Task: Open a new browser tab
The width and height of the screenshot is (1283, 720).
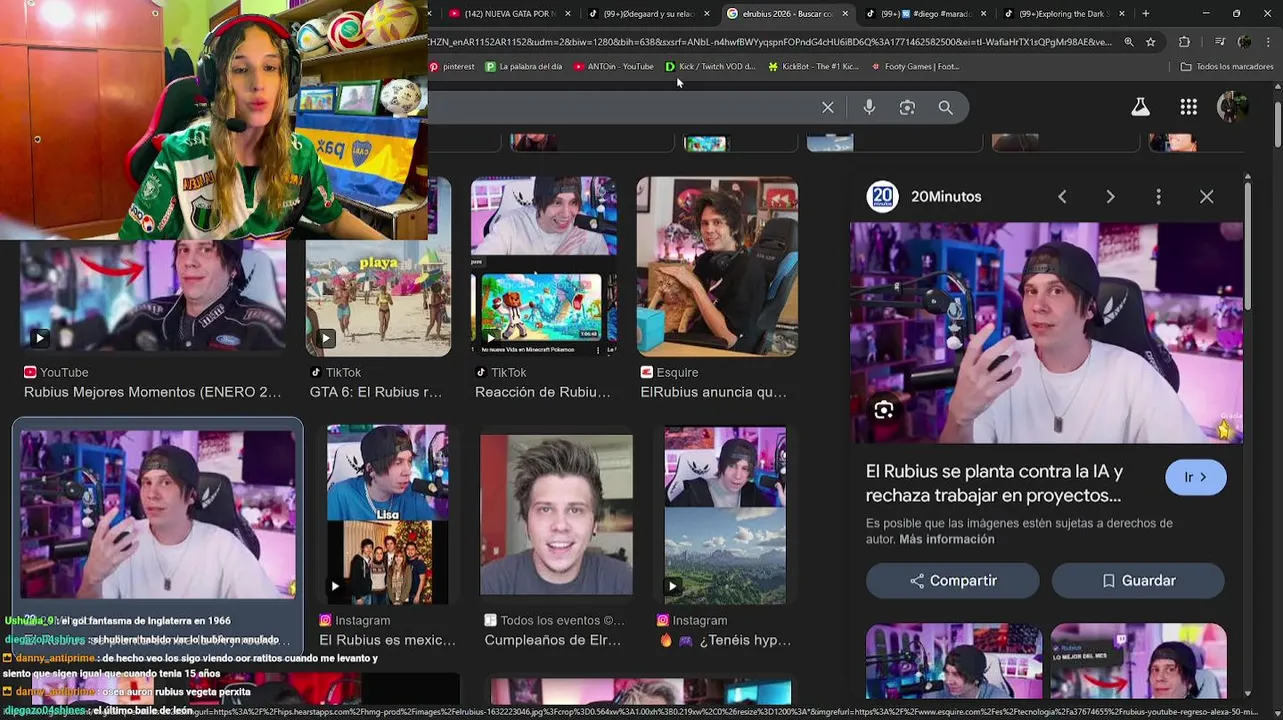Action: [x=1146, y=14]
